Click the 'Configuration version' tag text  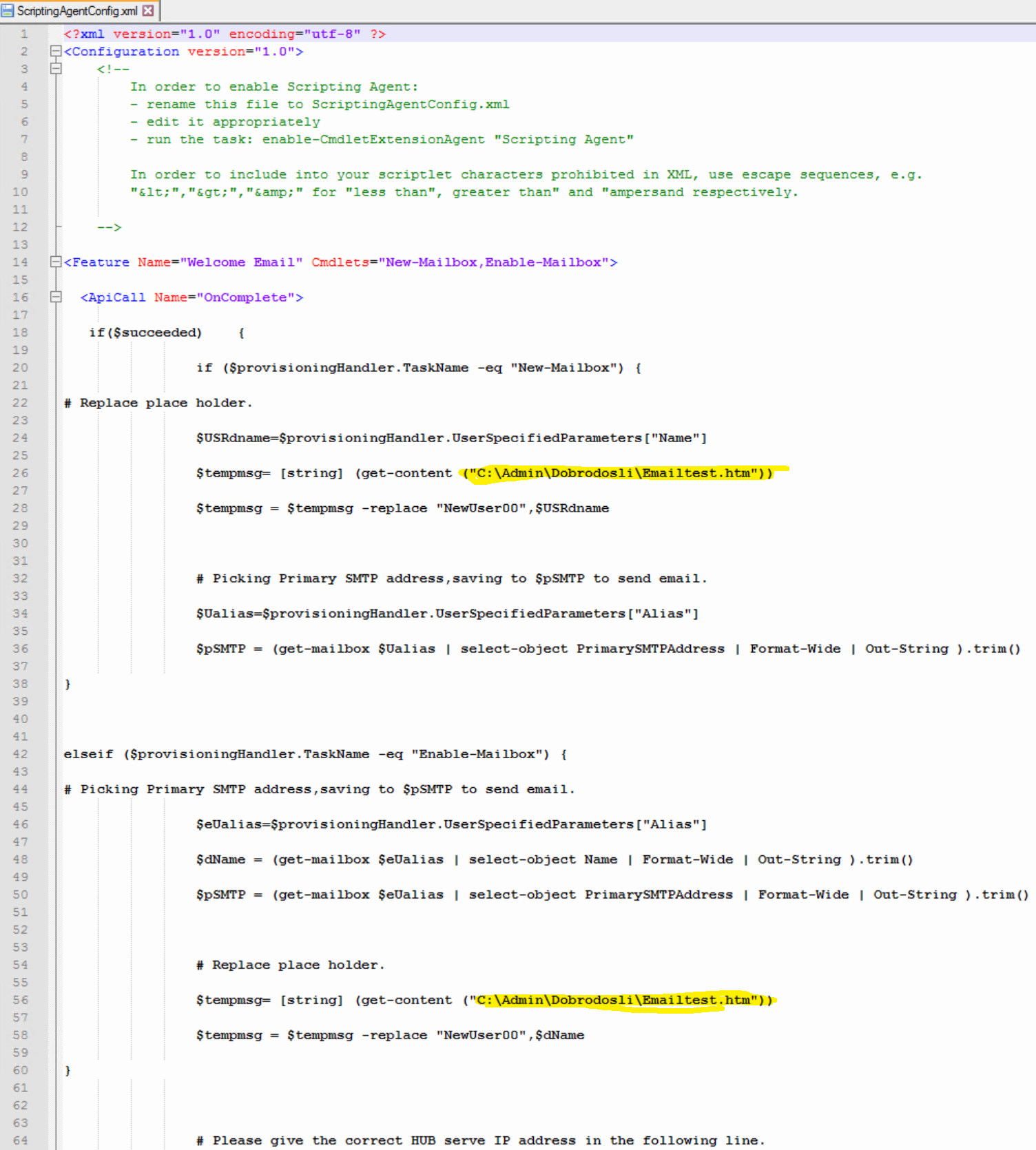click(183, 52)
